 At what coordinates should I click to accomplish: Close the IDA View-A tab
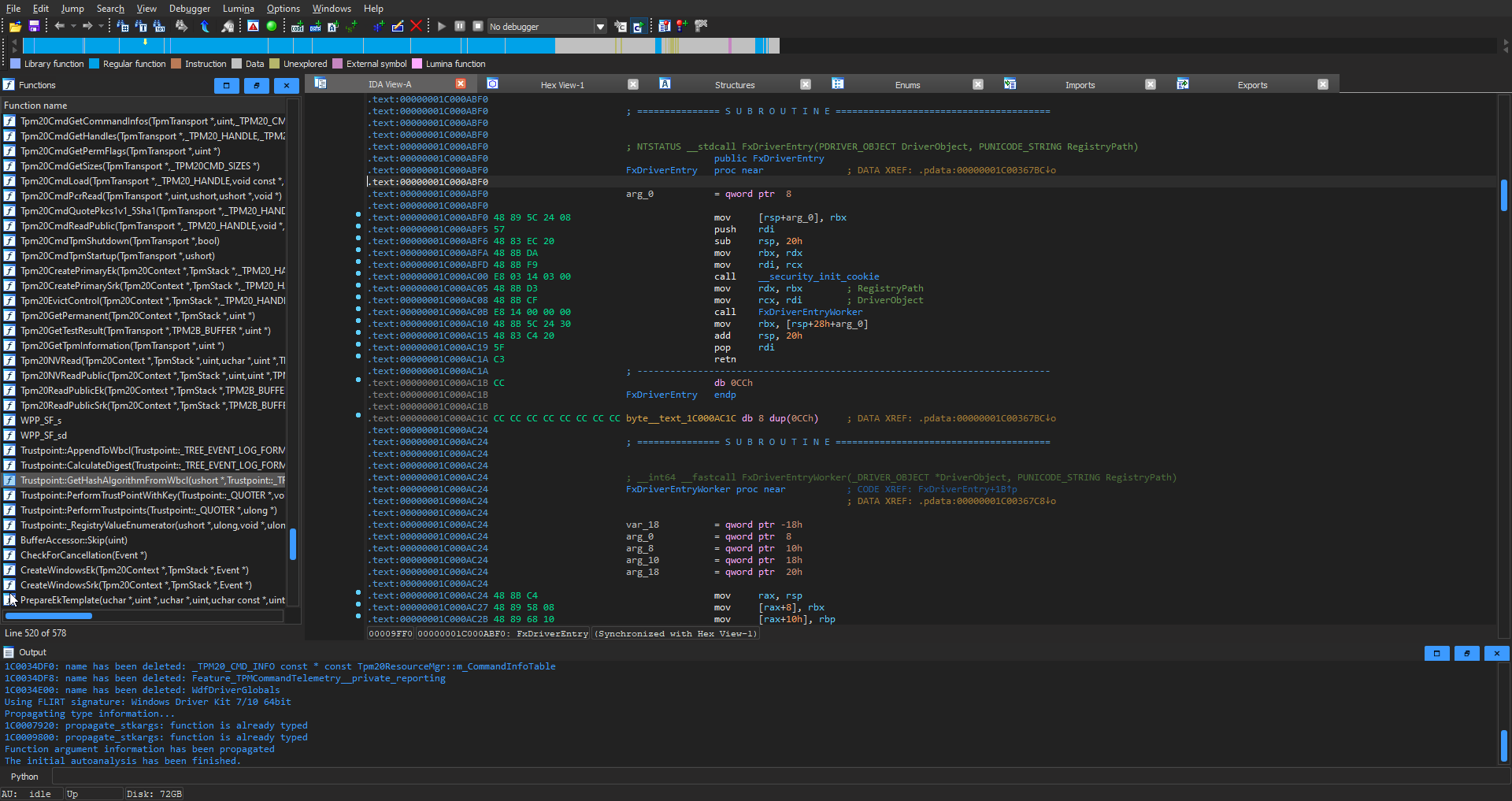[461, 84]
